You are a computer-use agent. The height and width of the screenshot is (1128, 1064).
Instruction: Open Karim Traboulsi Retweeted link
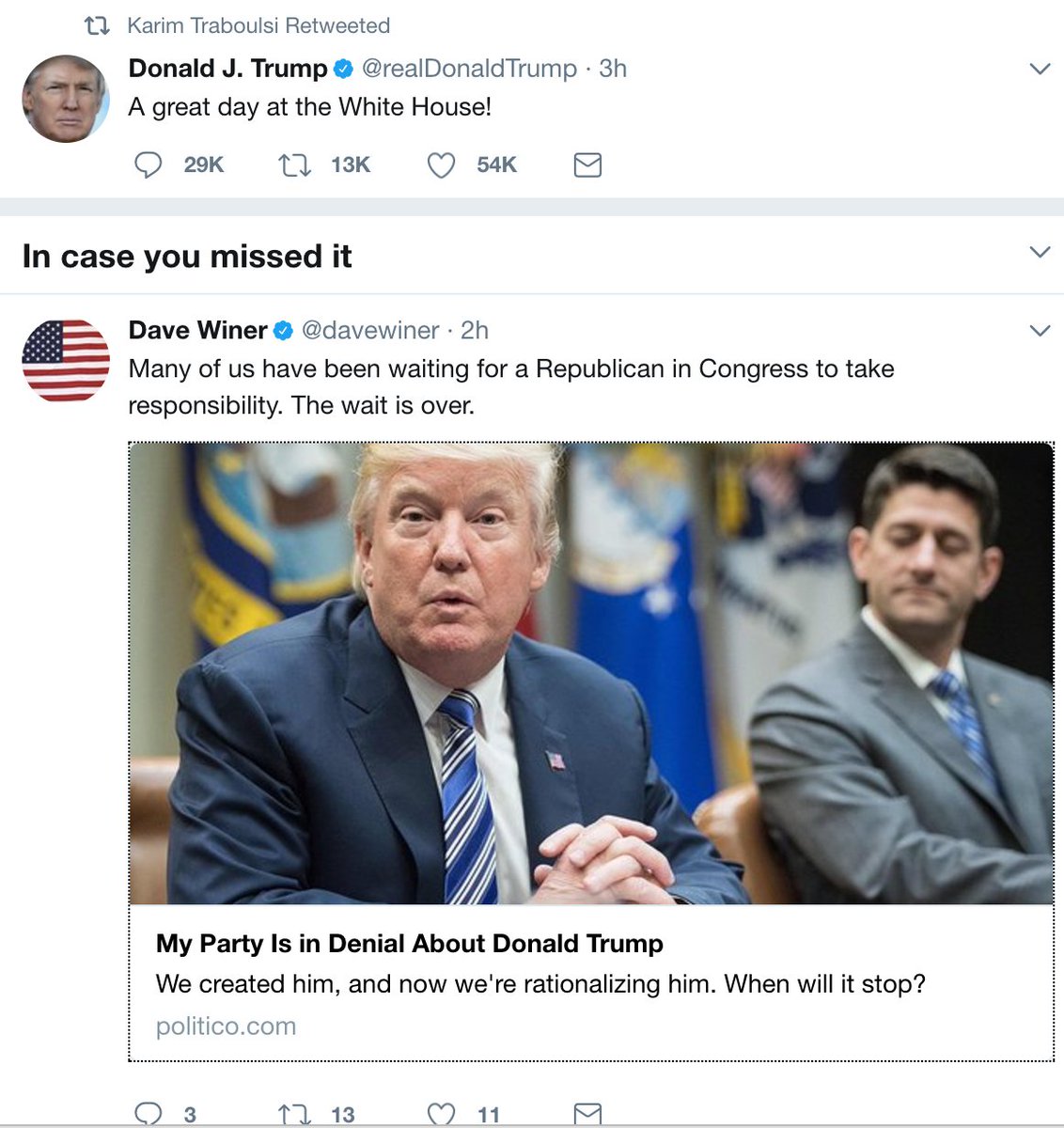tap(258, 25)
